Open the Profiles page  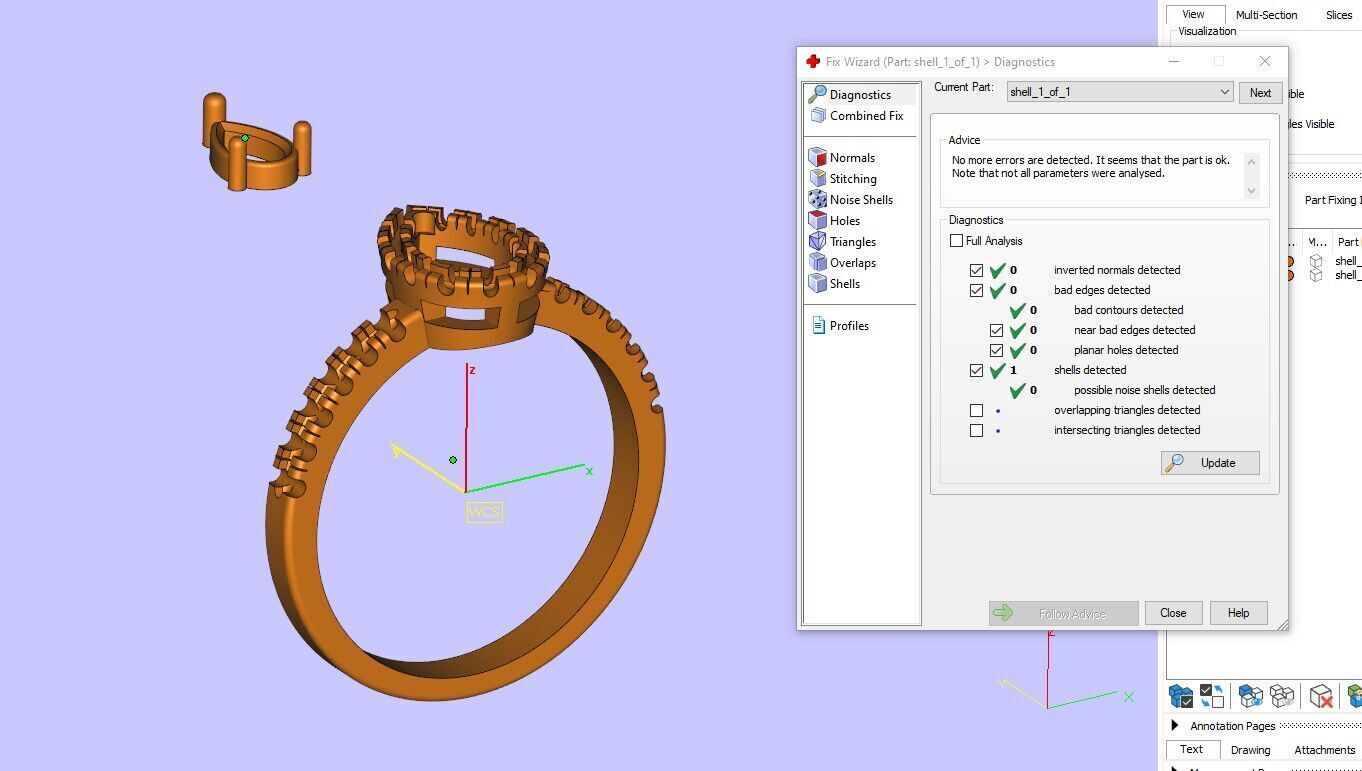[849, 326]
